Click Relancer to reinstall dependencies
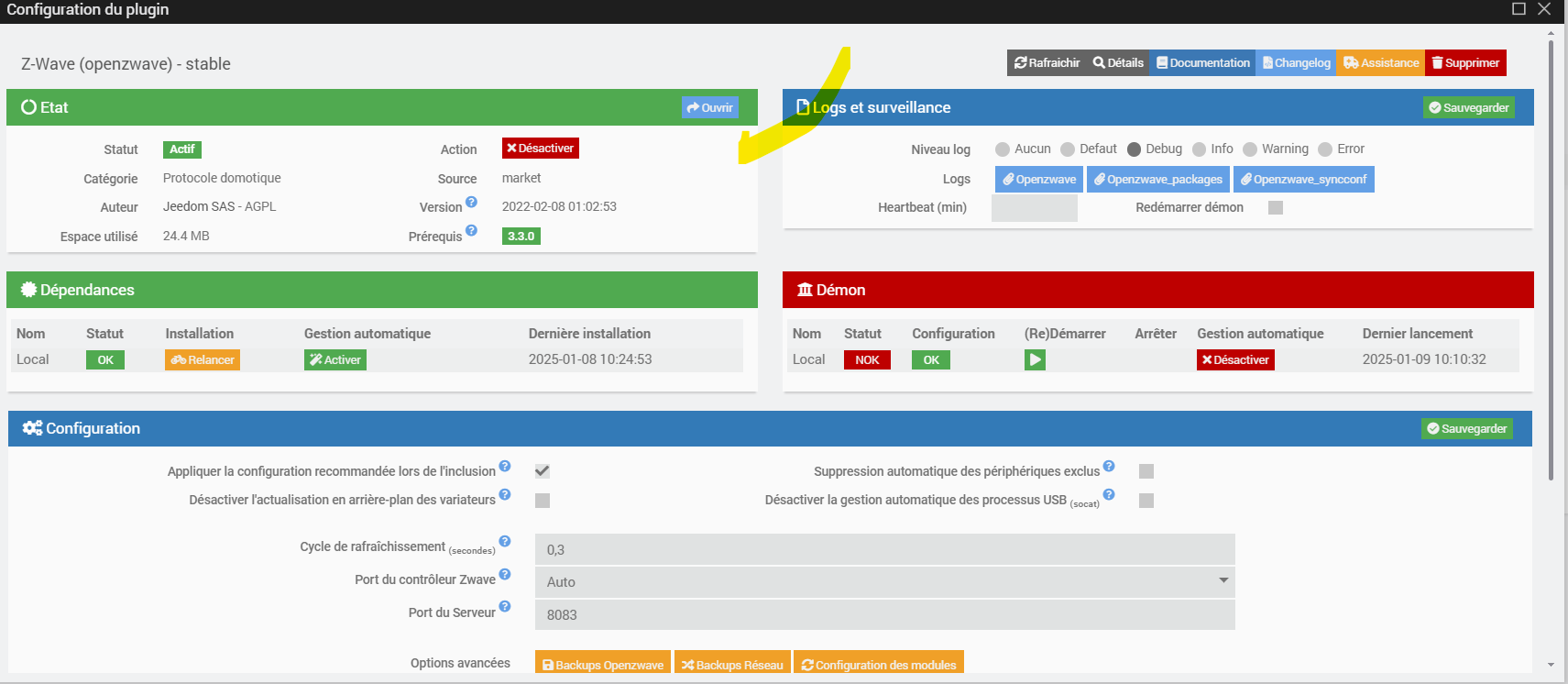 point(203,360)
